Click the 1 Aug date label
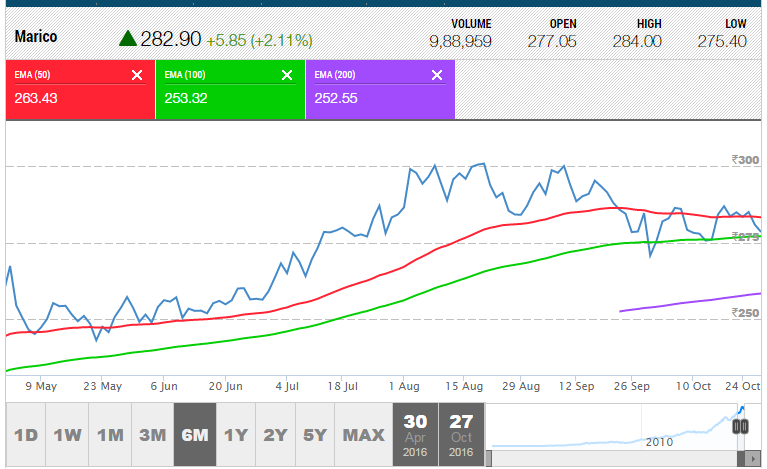Image resolution: width=767 pixels, height=469 pixels. 404,386
